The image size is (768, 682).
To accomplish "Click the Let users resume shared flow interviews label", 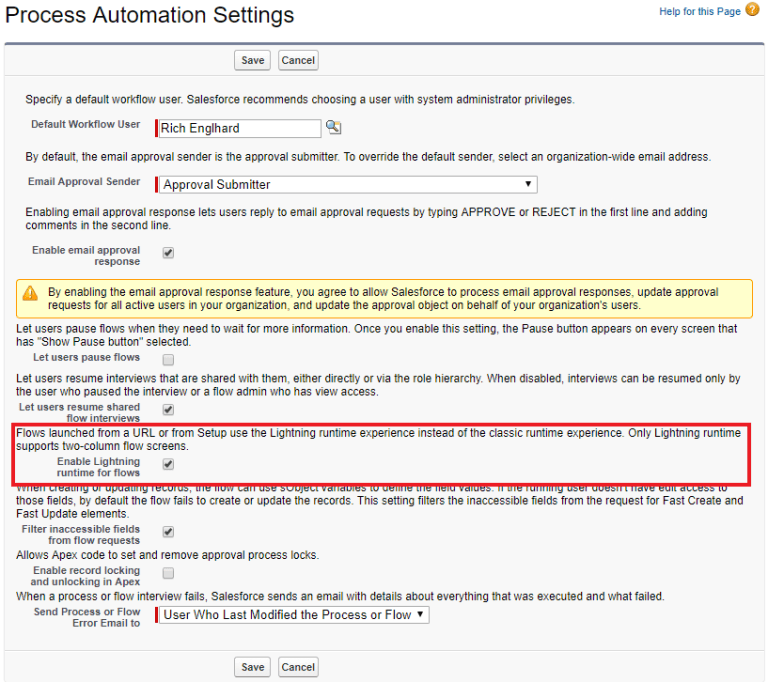I will click(79, 413).
